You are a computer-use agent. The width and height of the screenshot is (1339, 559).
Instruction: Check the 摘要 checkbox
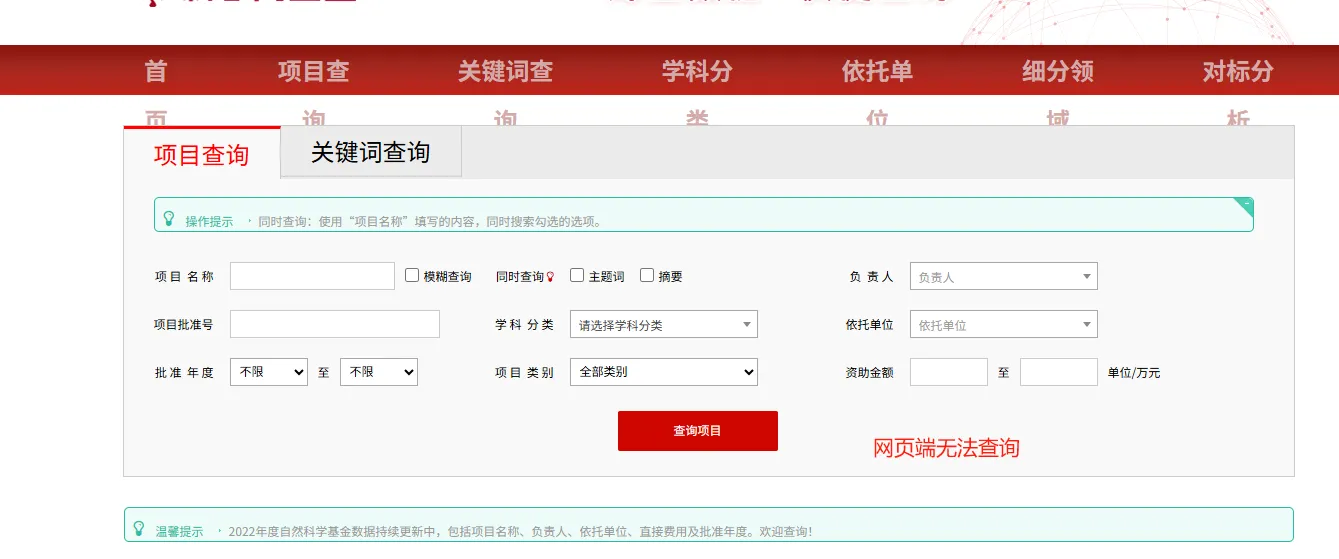click(x=647, y=275)
